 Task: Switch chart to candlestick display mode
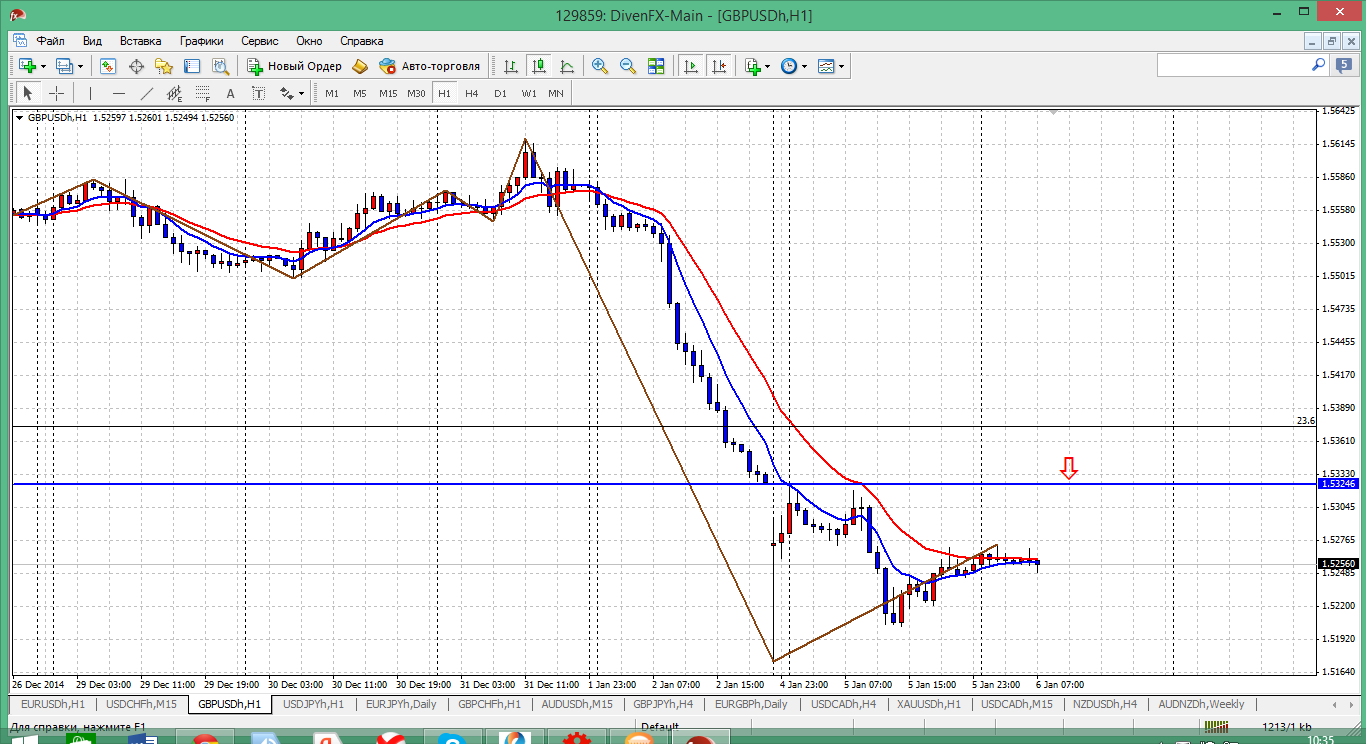539,66
